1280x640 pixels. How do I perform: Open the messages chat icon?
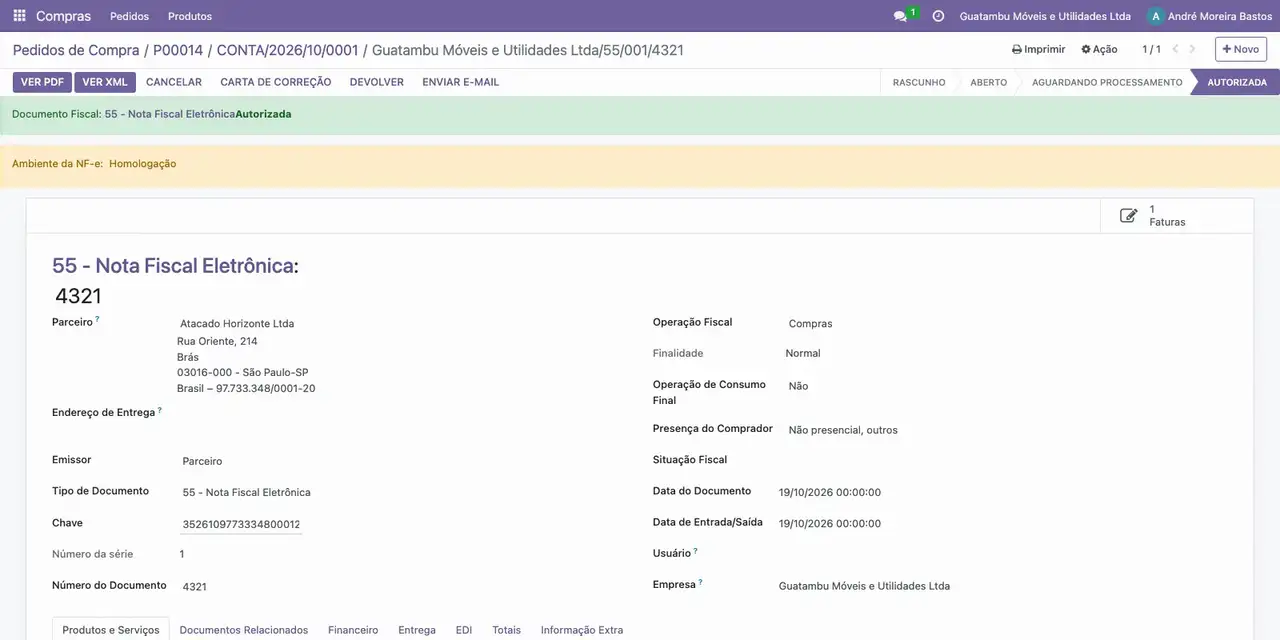(900, 16)
